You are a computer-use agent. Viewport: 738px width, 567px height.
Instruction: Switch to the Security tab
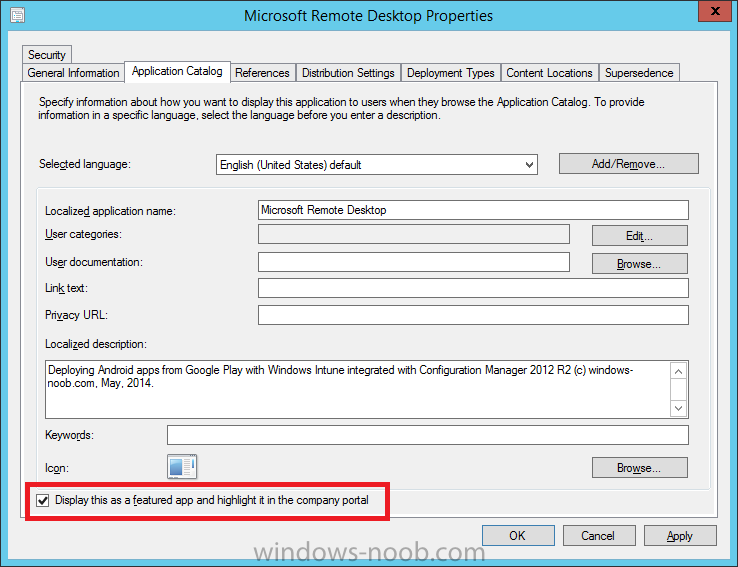click(x=47, y=55)
